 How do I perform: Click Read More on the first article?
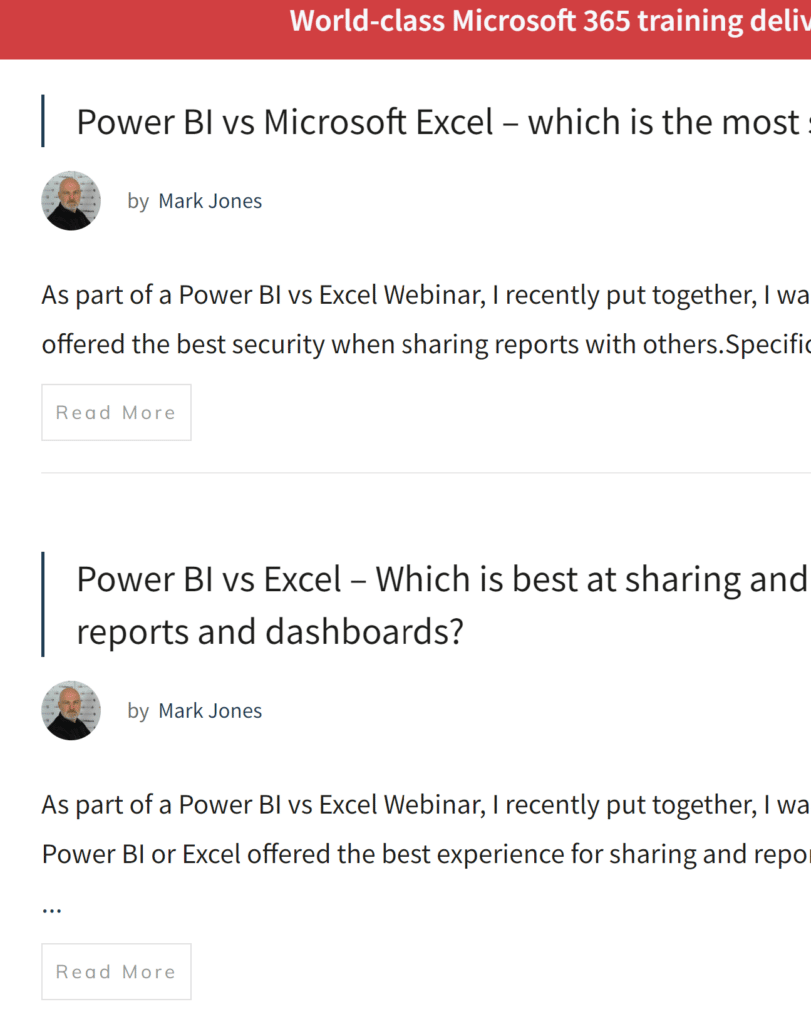click(x=116, y=412)
